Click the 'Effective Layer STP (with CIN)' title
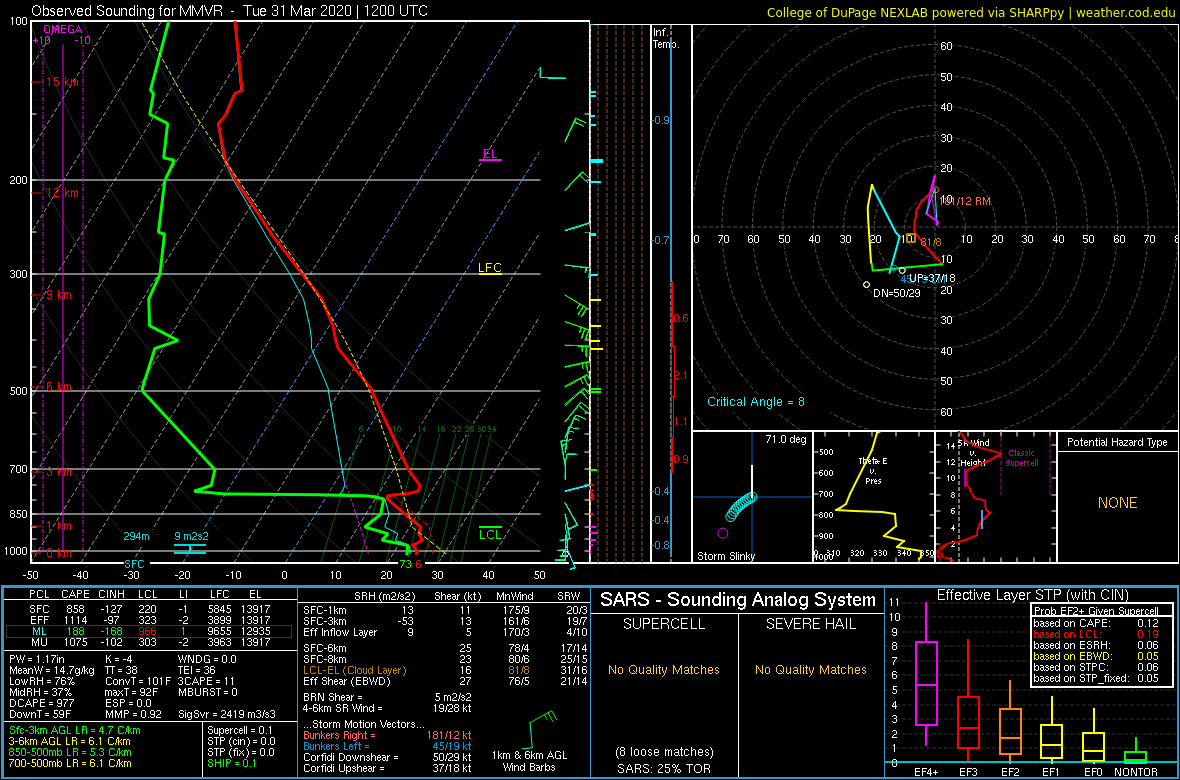1180x780 pixels. [x=1032, y=595]
